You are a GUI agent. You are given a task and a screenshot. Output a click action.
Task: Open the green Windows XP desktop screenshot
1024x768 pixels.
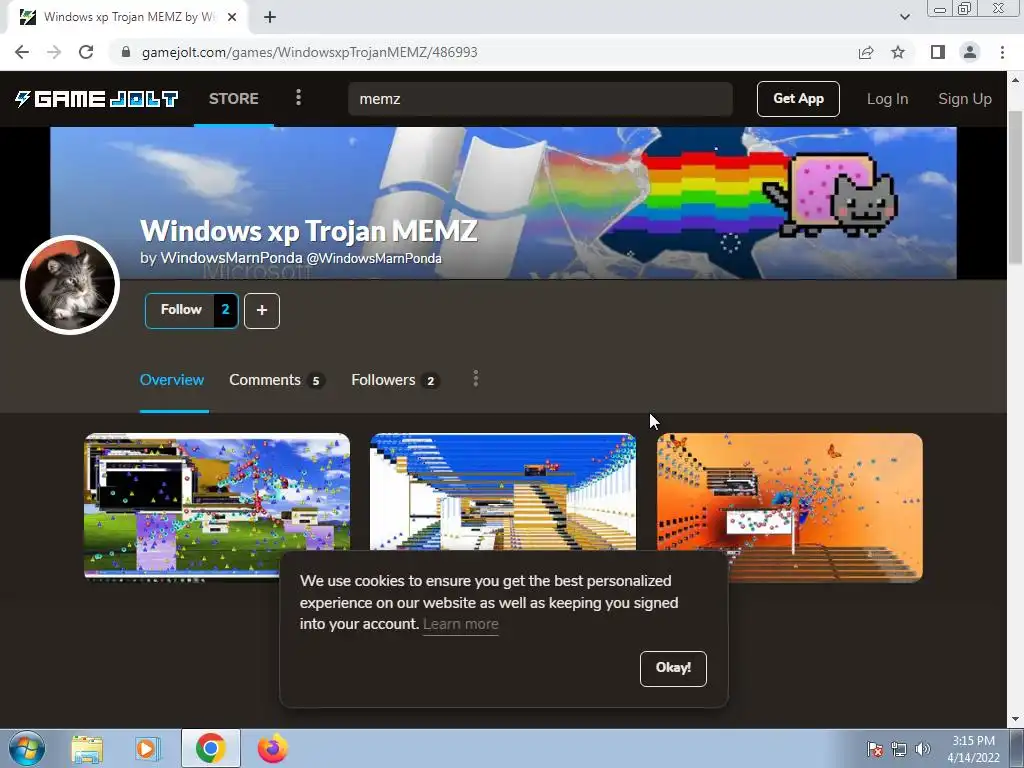217,505
